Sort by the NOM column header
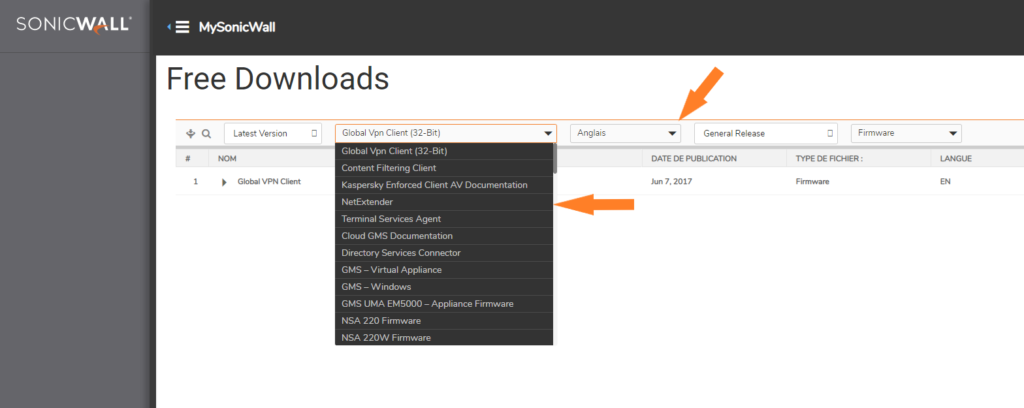 pyautogui.click(x=227, y=158)
